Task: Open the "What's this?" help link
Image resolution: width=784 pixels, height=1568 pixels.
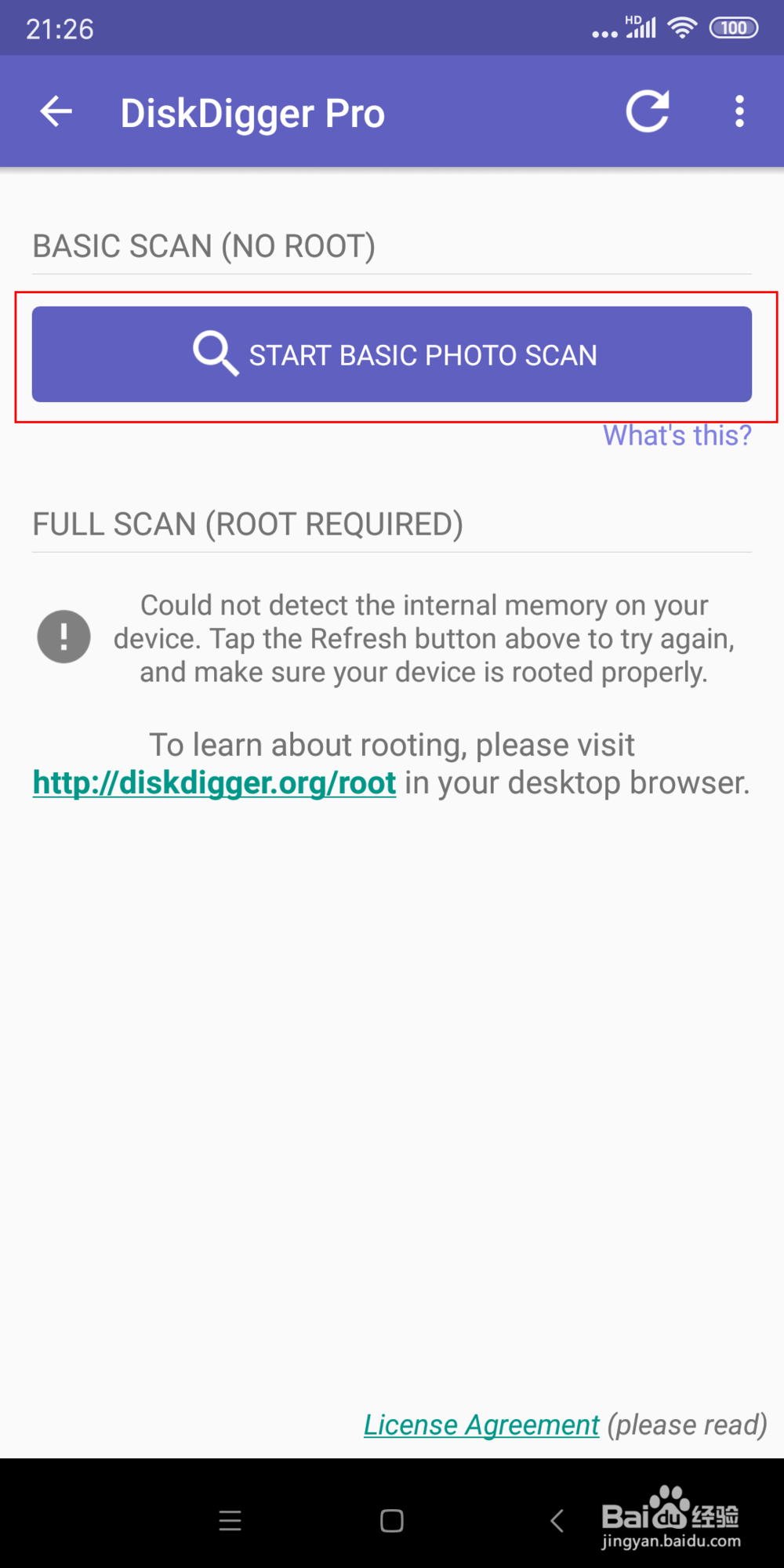Action: 677,435
